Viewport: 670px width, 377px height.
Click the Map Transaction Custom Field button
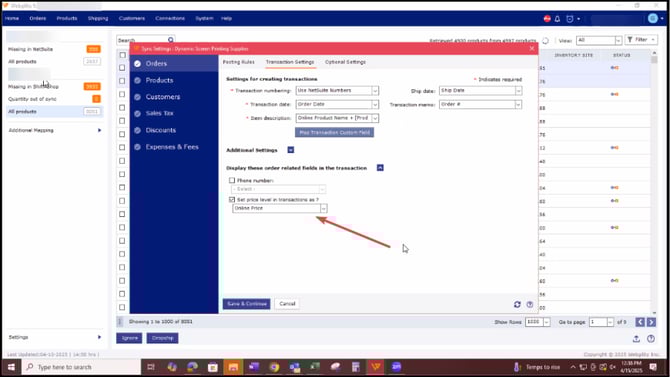[x=334, y=133]
